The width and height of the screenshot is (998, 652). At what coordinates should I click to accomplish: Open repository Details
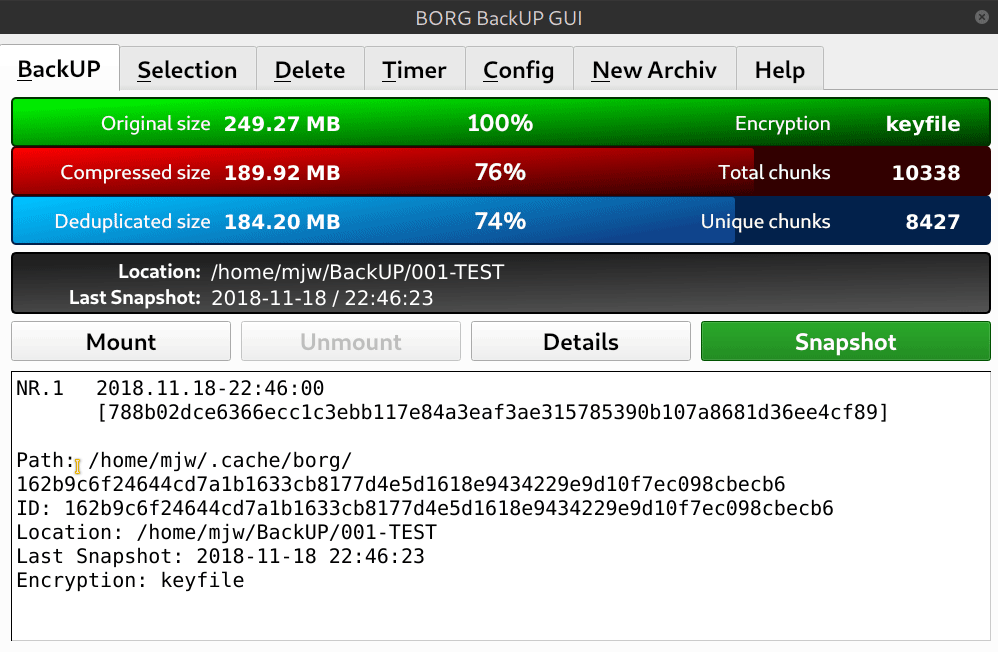(580, 341)
